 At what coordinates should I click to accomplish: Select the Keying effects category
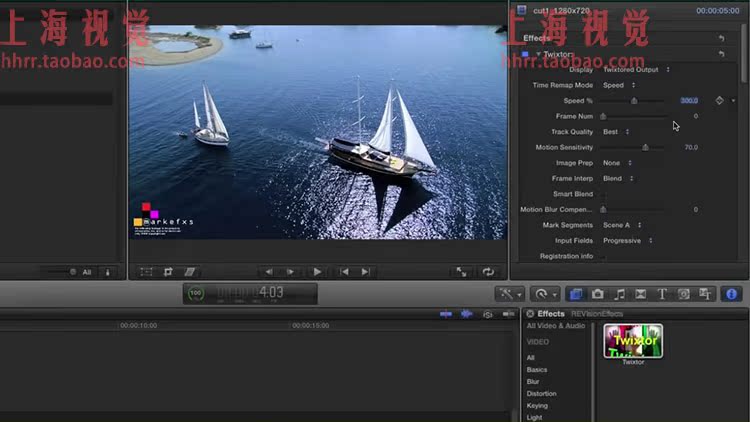click(x=537, y=406)
